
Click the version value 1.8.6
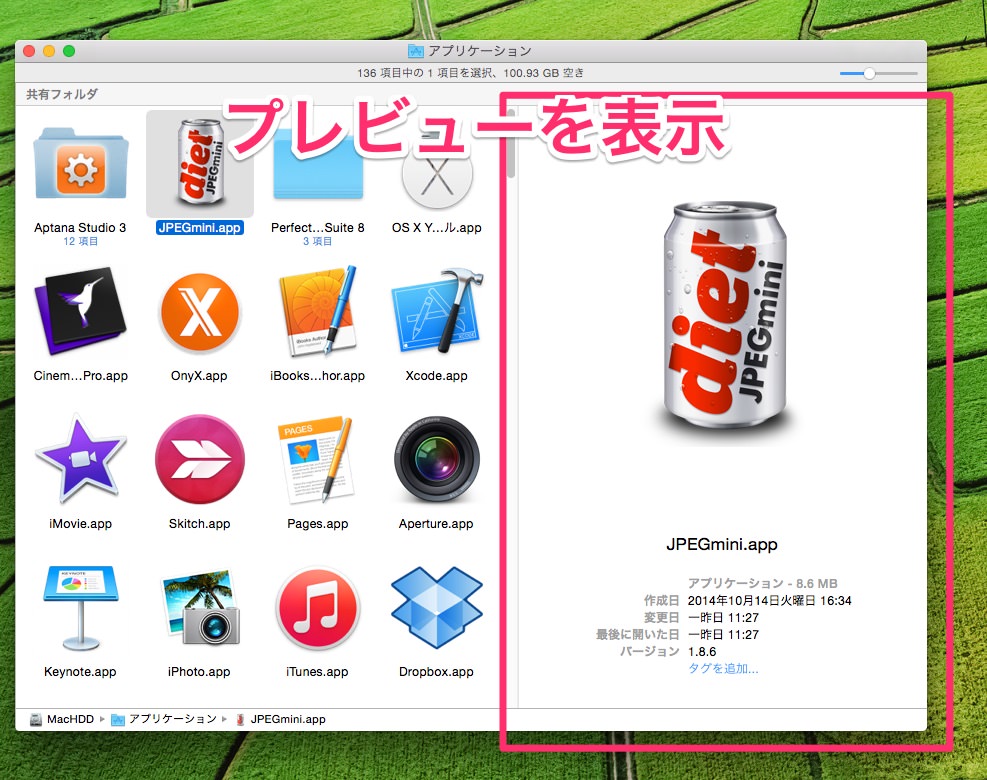[x=702, y=652]
